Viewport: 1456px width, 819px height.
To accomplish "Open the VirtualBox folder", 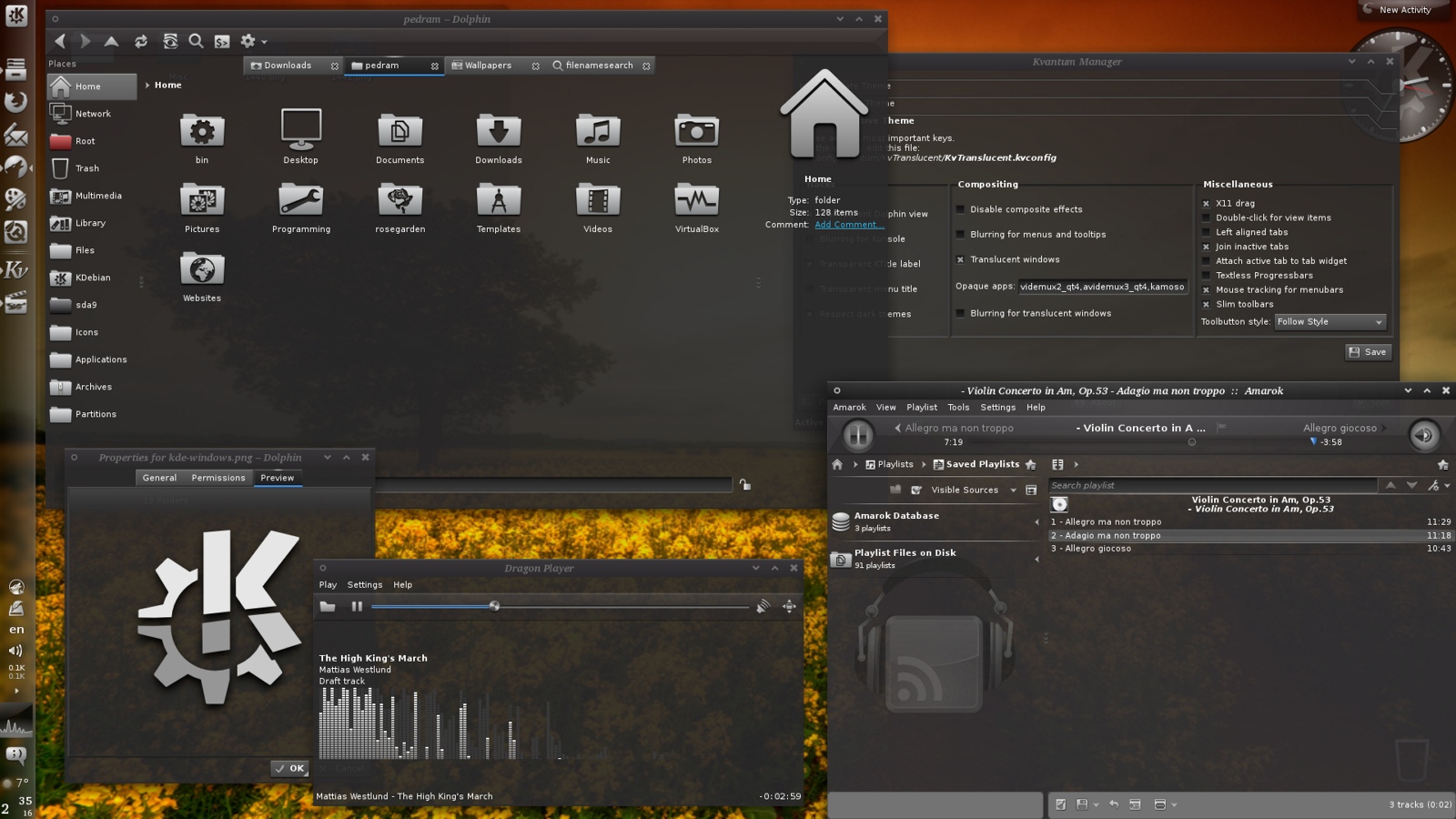I will coord(697,208).
